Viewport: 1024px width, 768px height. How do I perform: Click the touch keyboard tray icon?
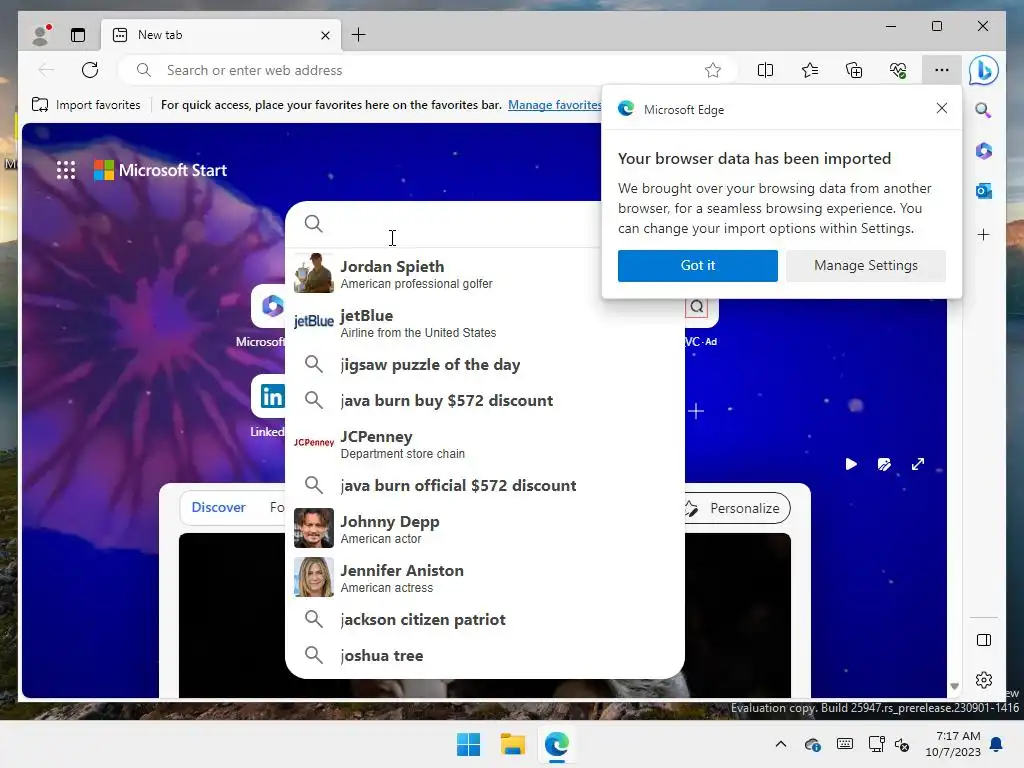coord(844,744)
